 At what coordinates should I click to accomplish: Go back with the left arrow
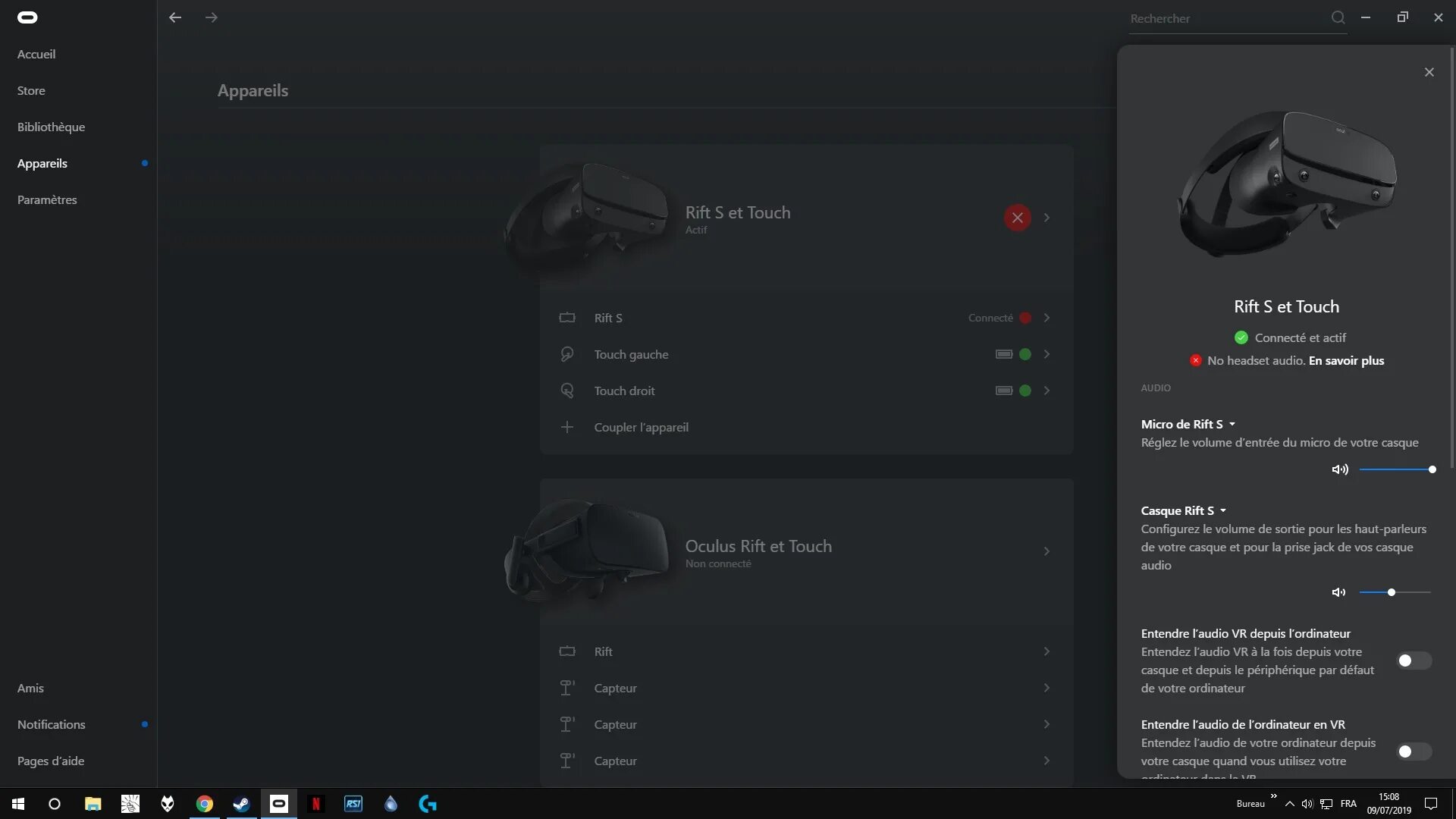175,17
